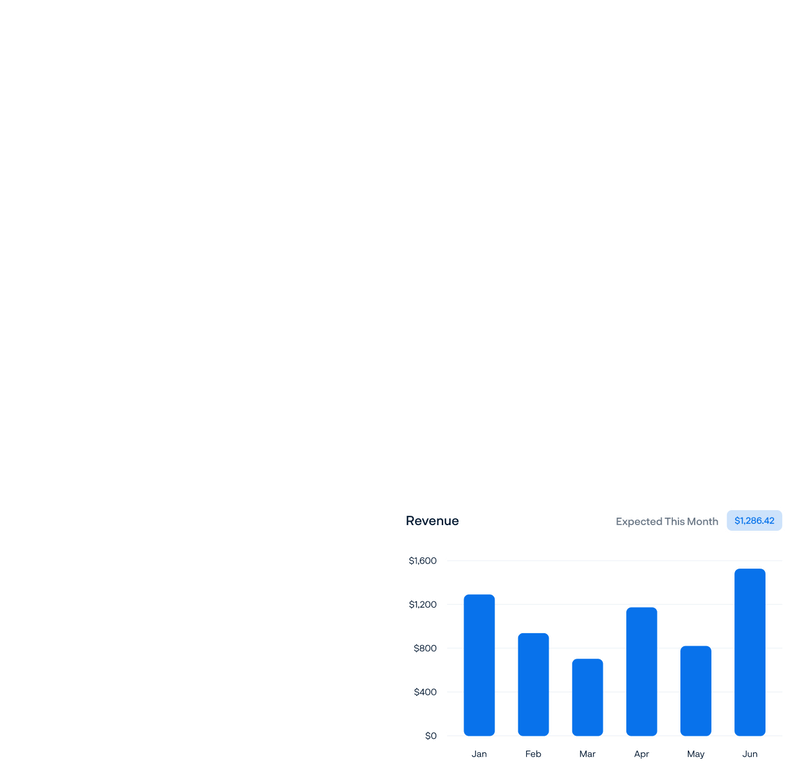This screenshot has width=800, height=778.
Task: Select the March revenue bar
Action: [x=587, y=697]
